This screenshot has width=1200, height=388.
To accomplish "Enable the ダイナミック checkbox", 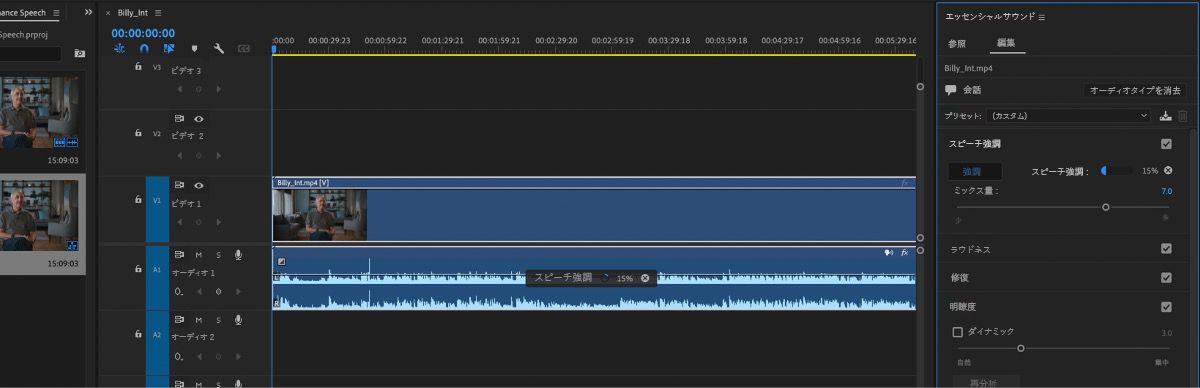I will click(958, 331).
